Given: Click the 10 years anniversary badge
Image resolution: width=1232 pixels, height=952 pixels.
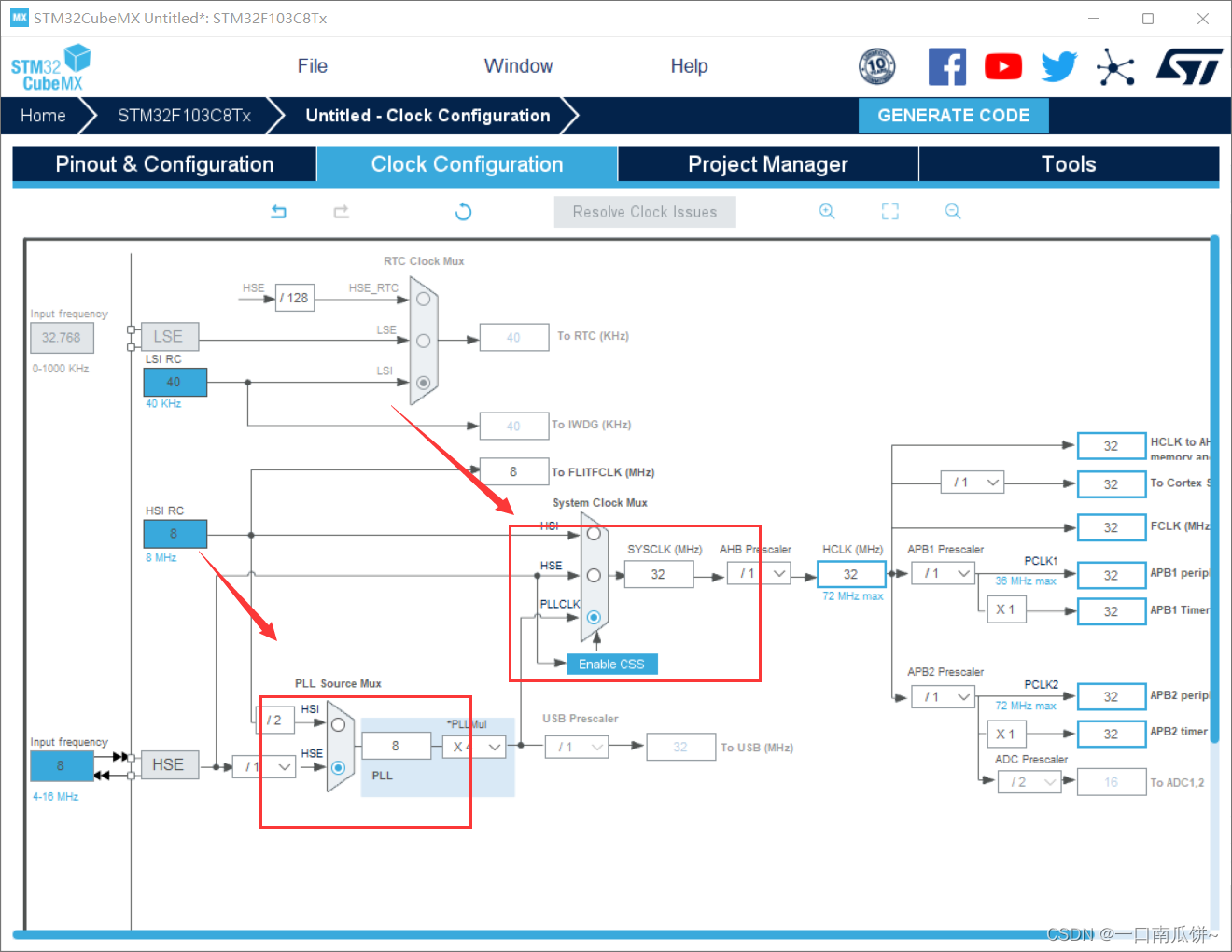Looking at the screenshot, I should pyautogui.click(x=877, y=66).
